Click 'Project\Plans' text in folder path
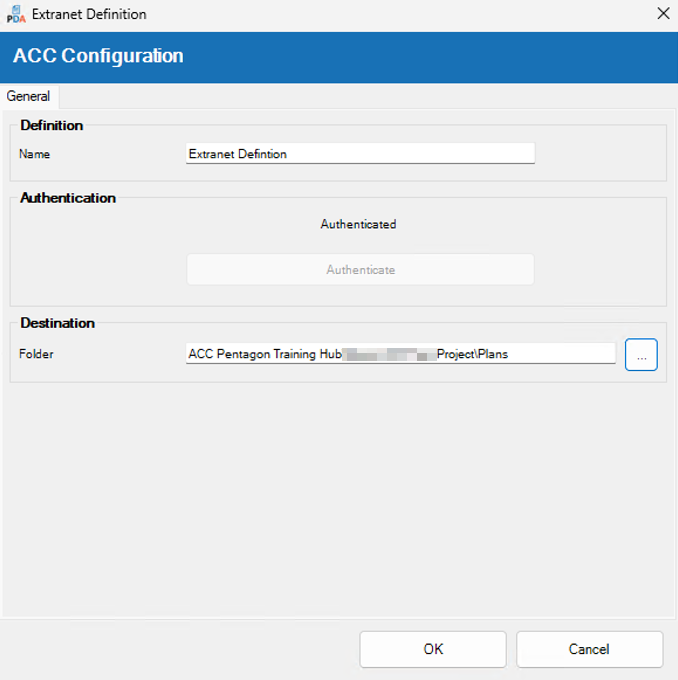This screenshot has height=680, width=678. point(473,354)
